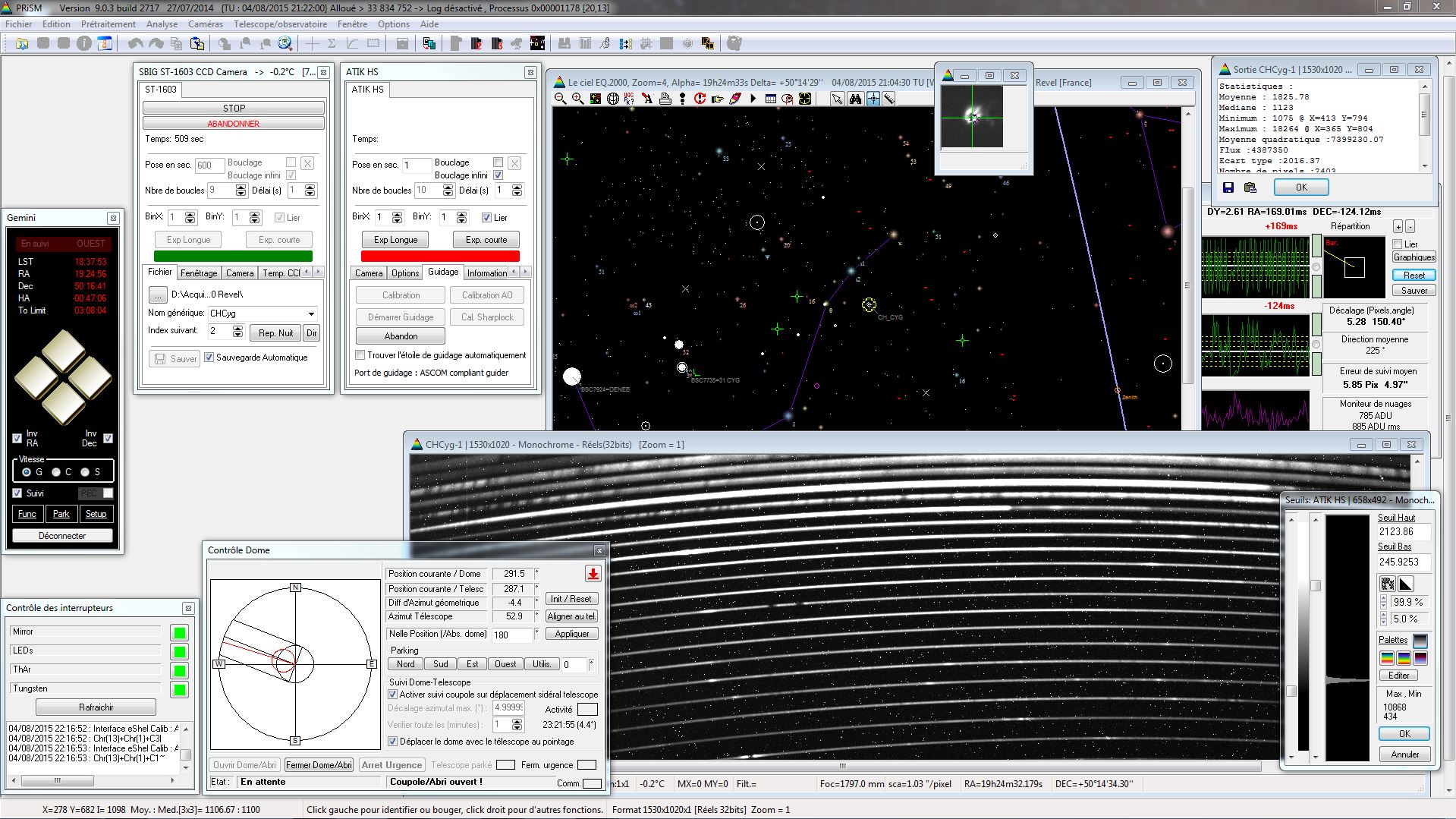Click the globe icon in sky chart toolbar
Image resolution: width=1456 pixels, height=819 pixels.
coord(612,99)
